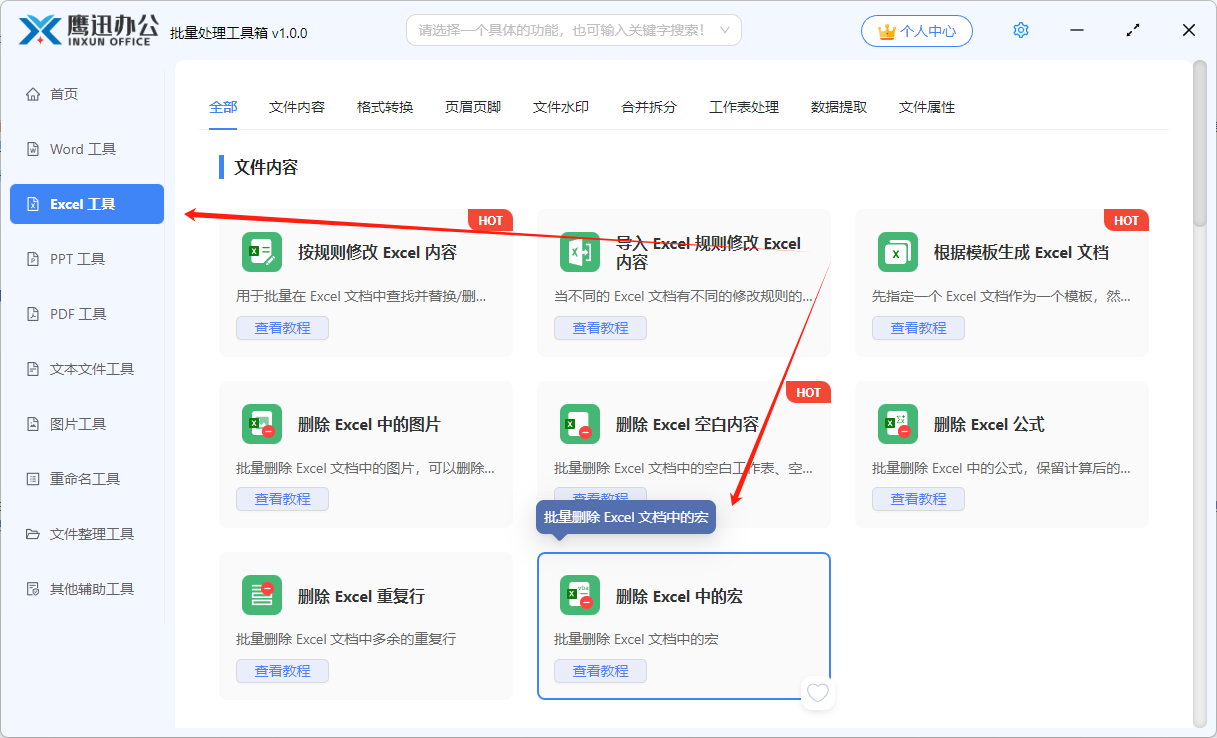The height and width of the screenshot is (738, 1217).
Task: Open the 首页 home icon in sidebar
Action: click(x=33, y=94)
